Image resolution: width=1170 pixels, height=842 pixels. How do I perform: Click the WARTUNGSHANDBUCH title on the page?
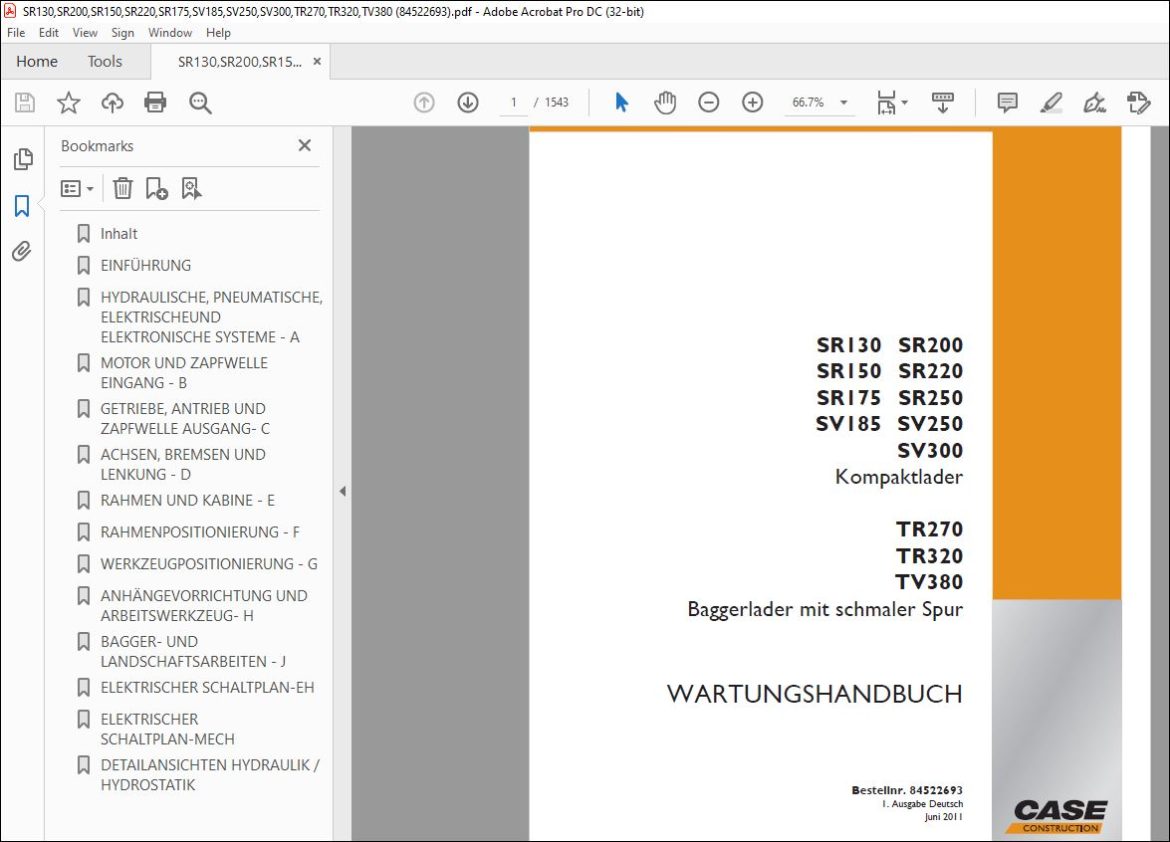pyautogui.click(x=815, y=694)
